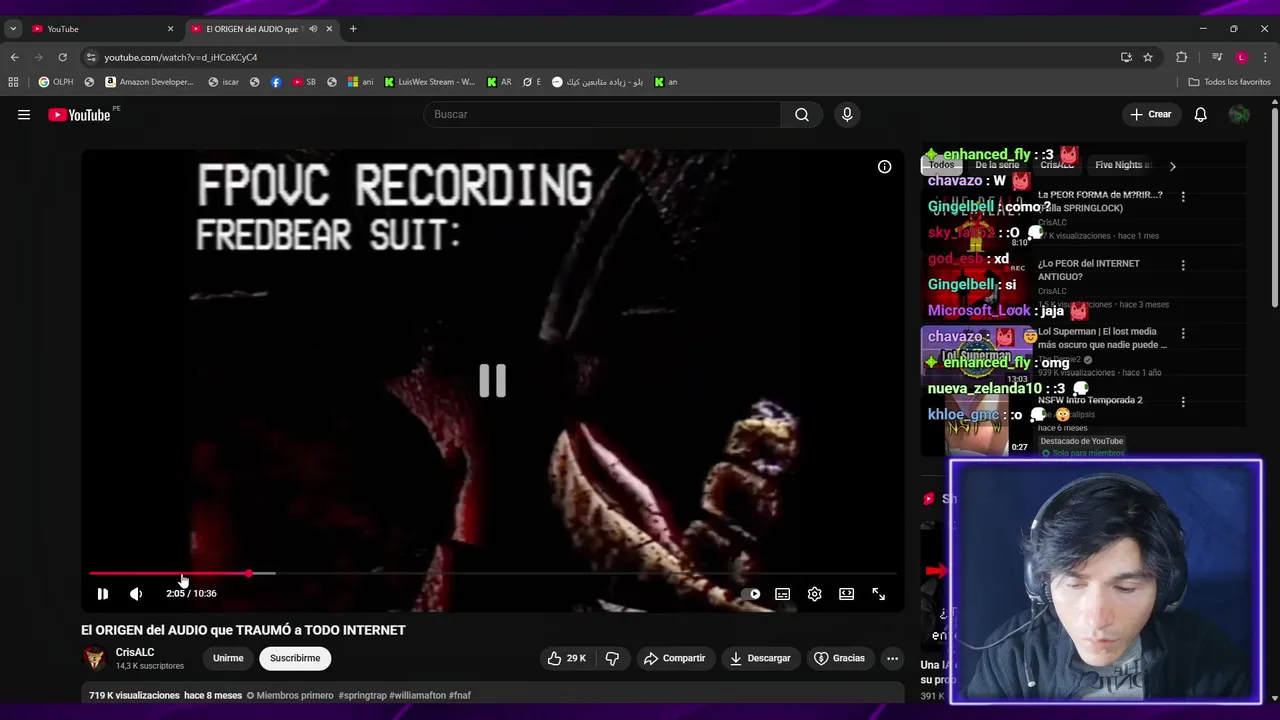Select the Todos filter chip

point(941,165)
